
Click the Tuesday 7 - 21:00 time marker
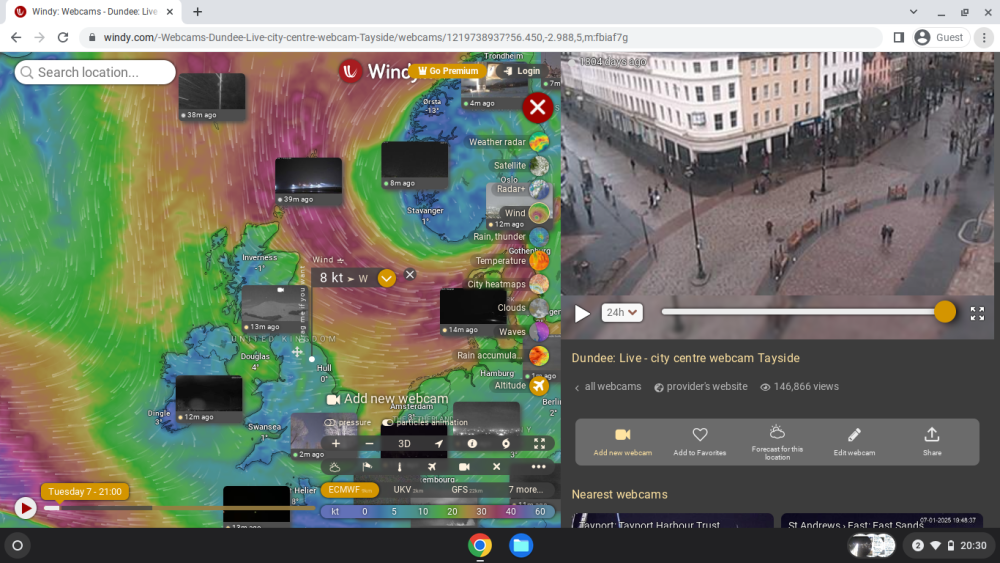(85, 492)
